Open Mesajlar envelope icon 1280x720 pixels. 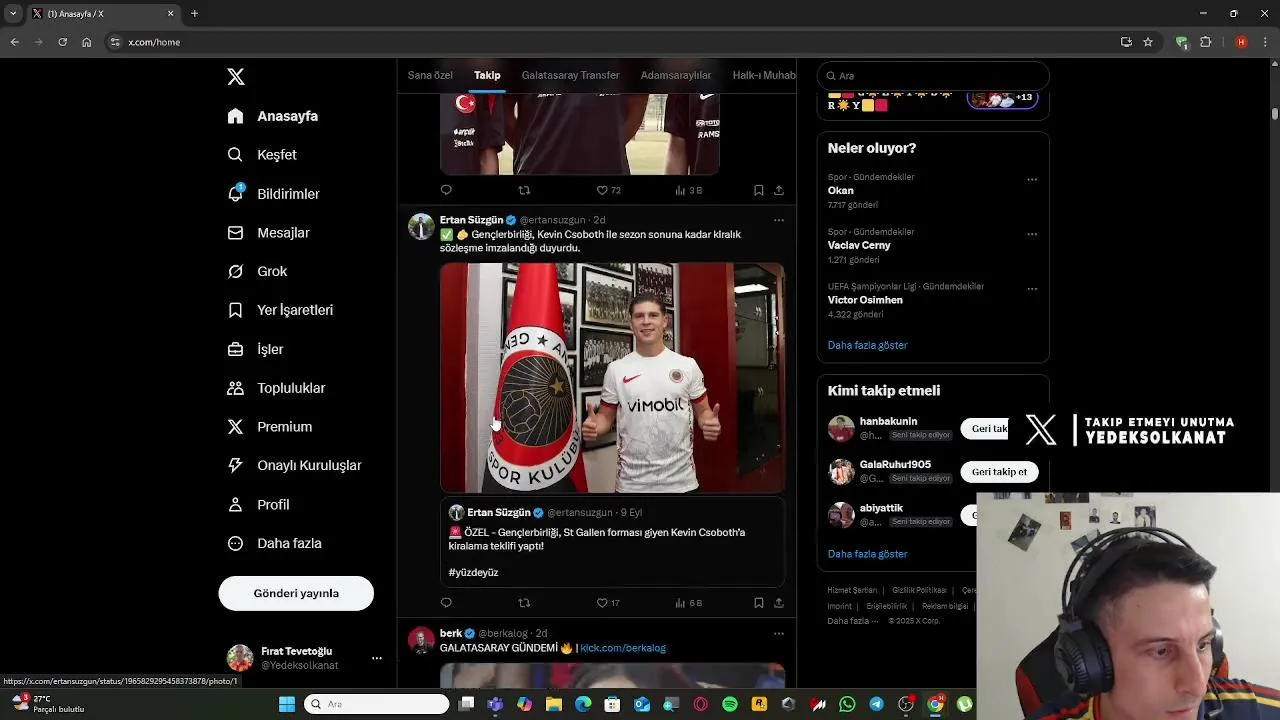coord(235,232)
